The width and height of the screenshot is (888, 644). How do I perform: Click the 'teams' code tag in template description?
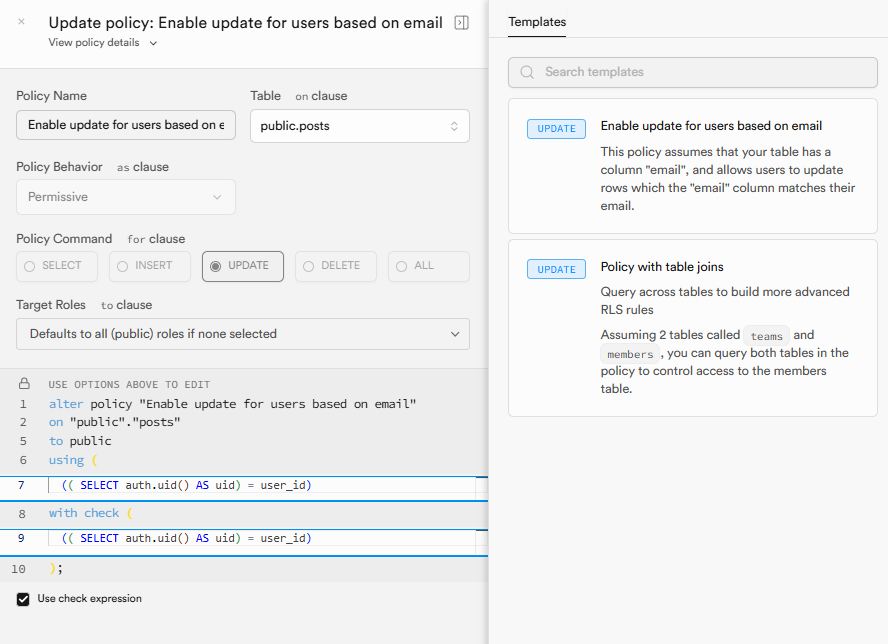click(x=766, y=336)
